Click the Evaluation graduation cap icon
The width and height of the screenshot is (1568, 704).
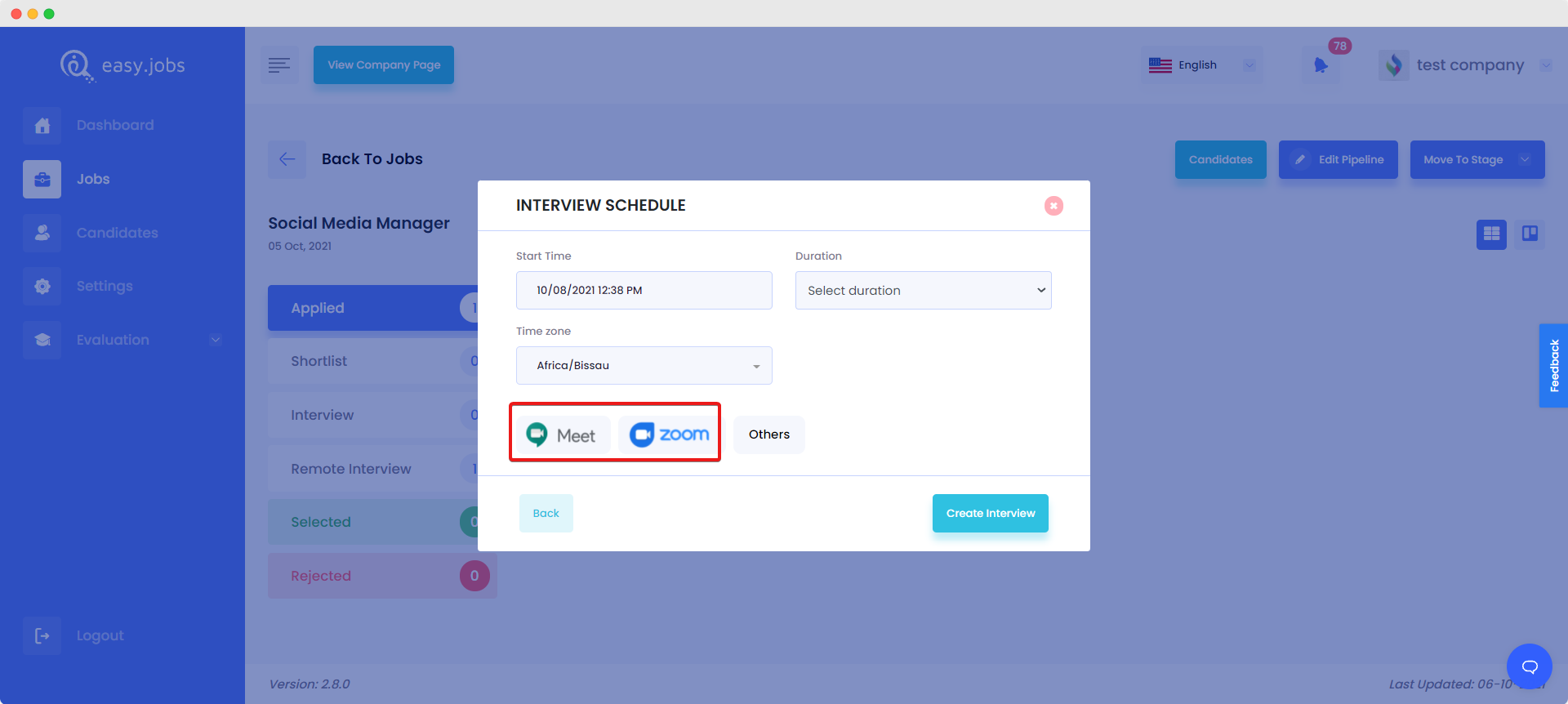tap(42, 340)
